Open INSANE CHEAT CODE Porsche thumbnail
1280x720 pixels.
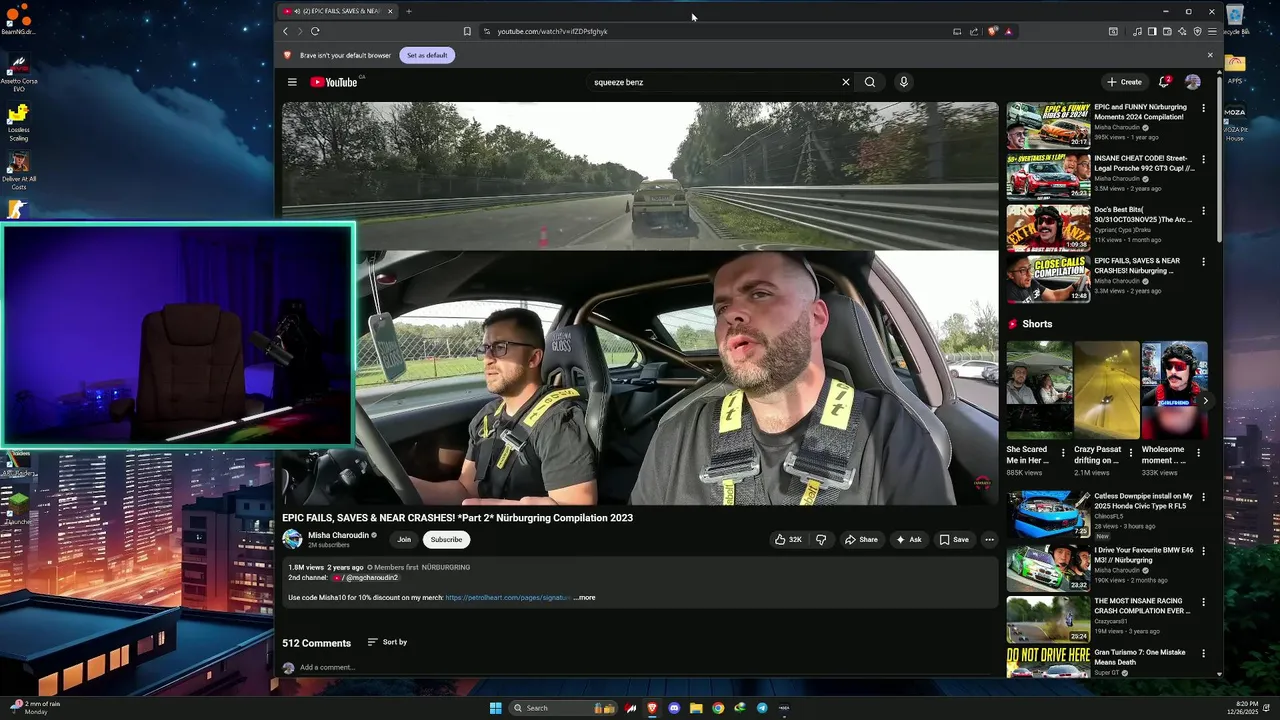point(1048,176)
